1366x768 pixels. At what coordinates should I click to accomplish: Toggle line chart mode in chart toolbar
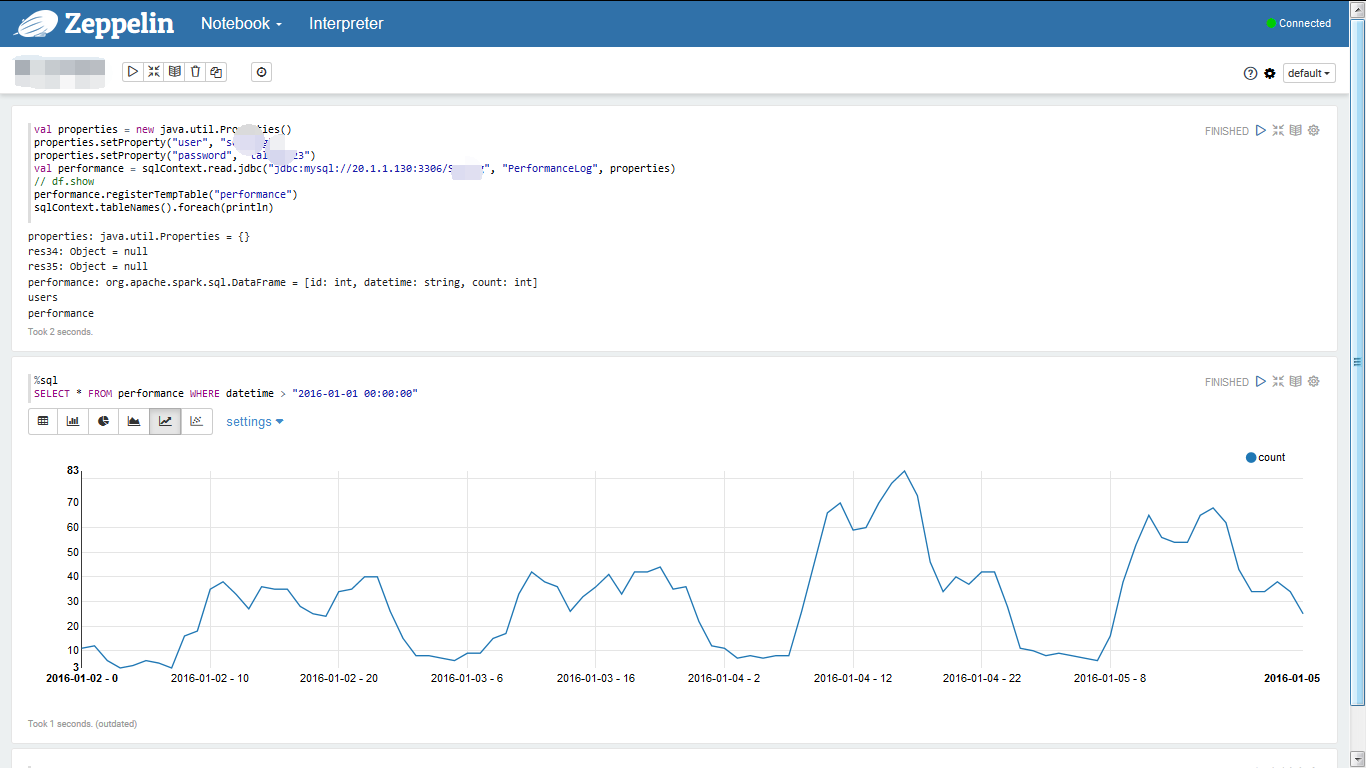click(165, 421)
